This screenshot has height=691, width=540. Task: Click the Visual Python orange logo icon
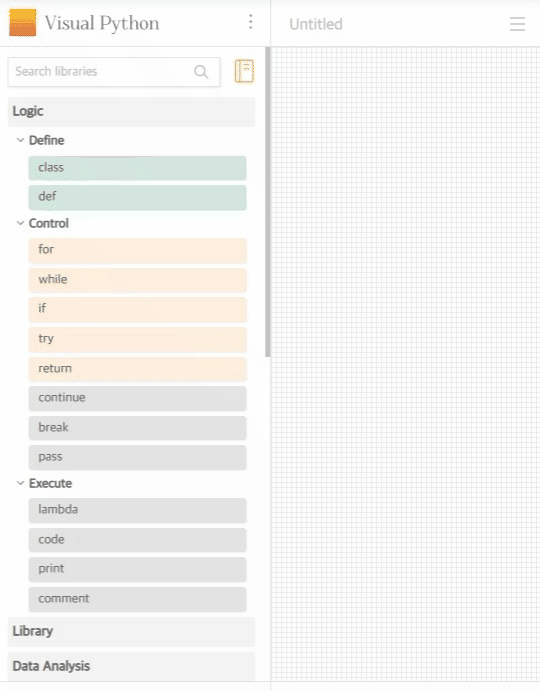[x=22, y=23]
